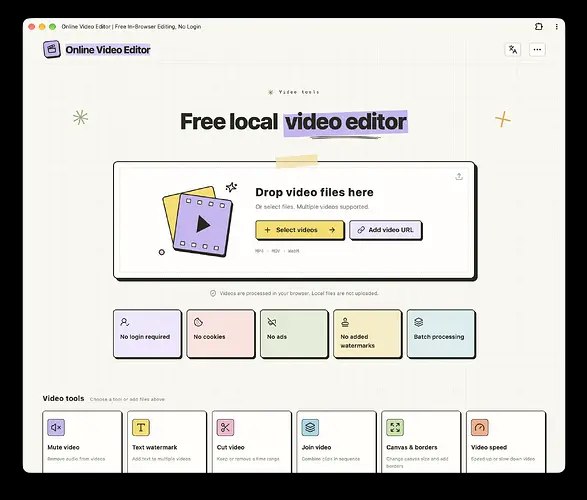Click the Online Video Editor title link
This screenshot has height=500, width=587.
click(x=108, y=50)
